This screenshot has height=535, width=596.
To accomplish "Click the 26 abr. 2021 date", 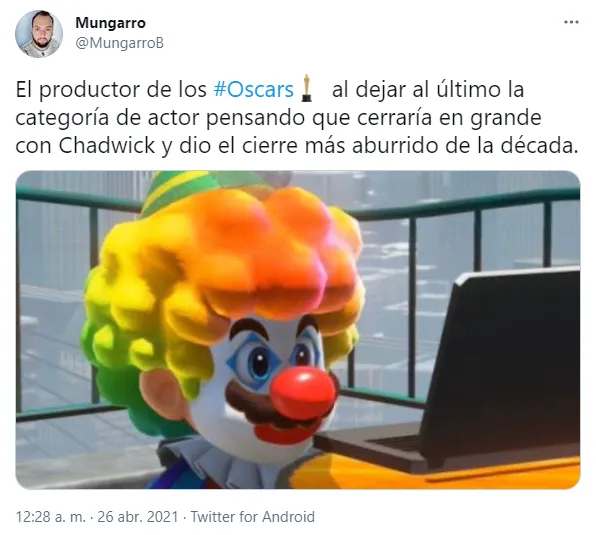I will [138, 517].
